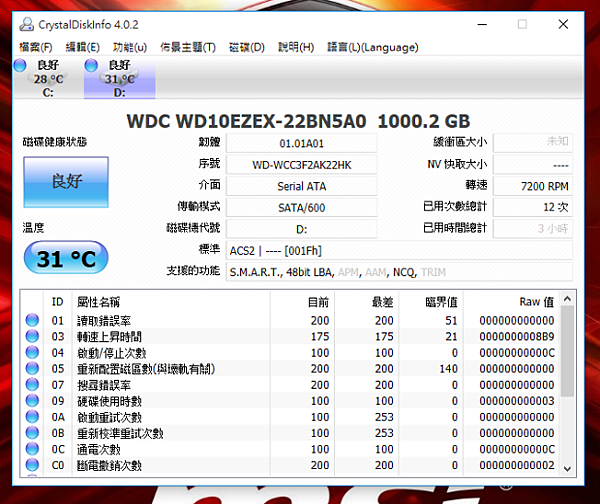Click the scroll down arrow in attribute list
Screen dimensions: 600x504
click(567, 468)
